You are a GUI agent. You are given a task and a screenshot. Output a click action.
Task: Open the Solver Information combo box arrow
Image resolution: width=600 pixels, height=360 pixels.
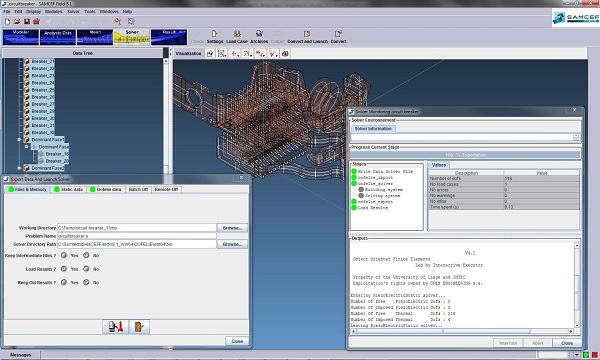(x=576, y=137)
